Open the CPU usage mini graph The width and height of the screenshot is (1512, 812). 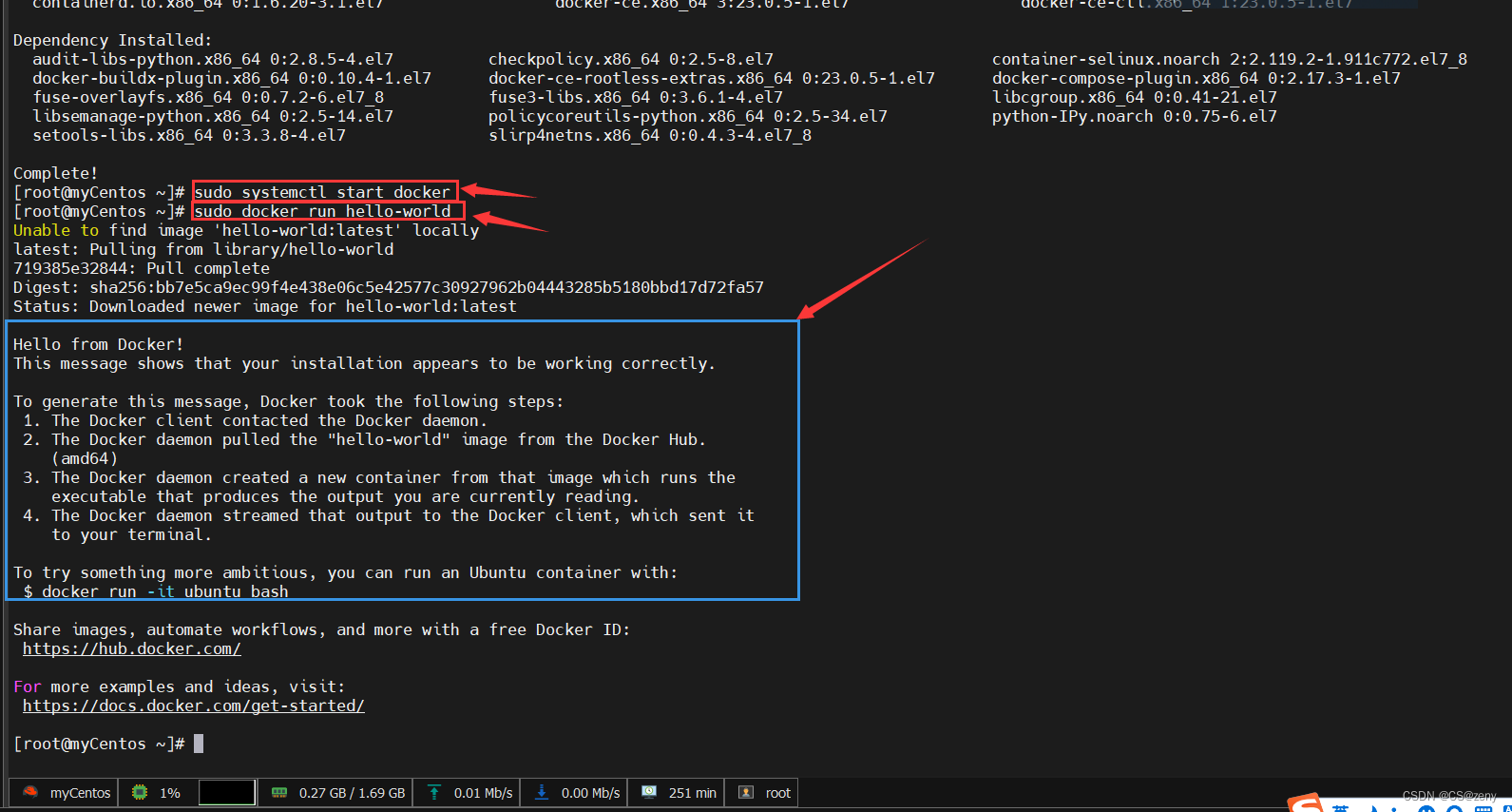coord(227,792)
